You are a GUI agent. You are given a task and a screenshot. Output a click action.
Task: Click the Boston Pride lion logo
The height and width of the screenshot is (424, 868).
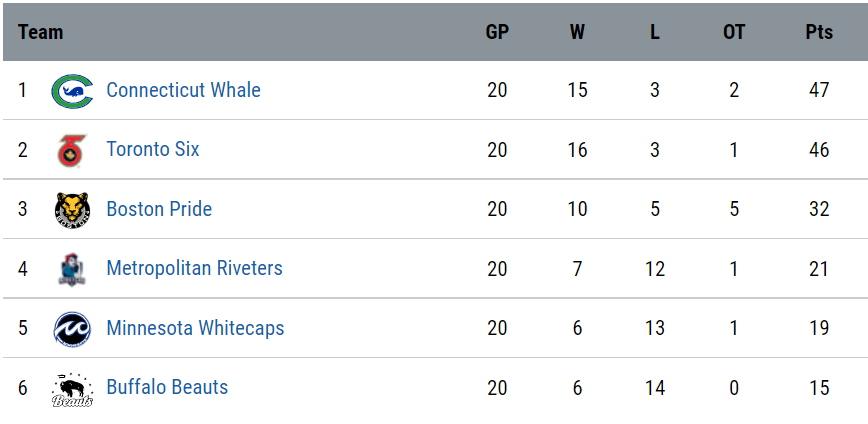[73, 210]
